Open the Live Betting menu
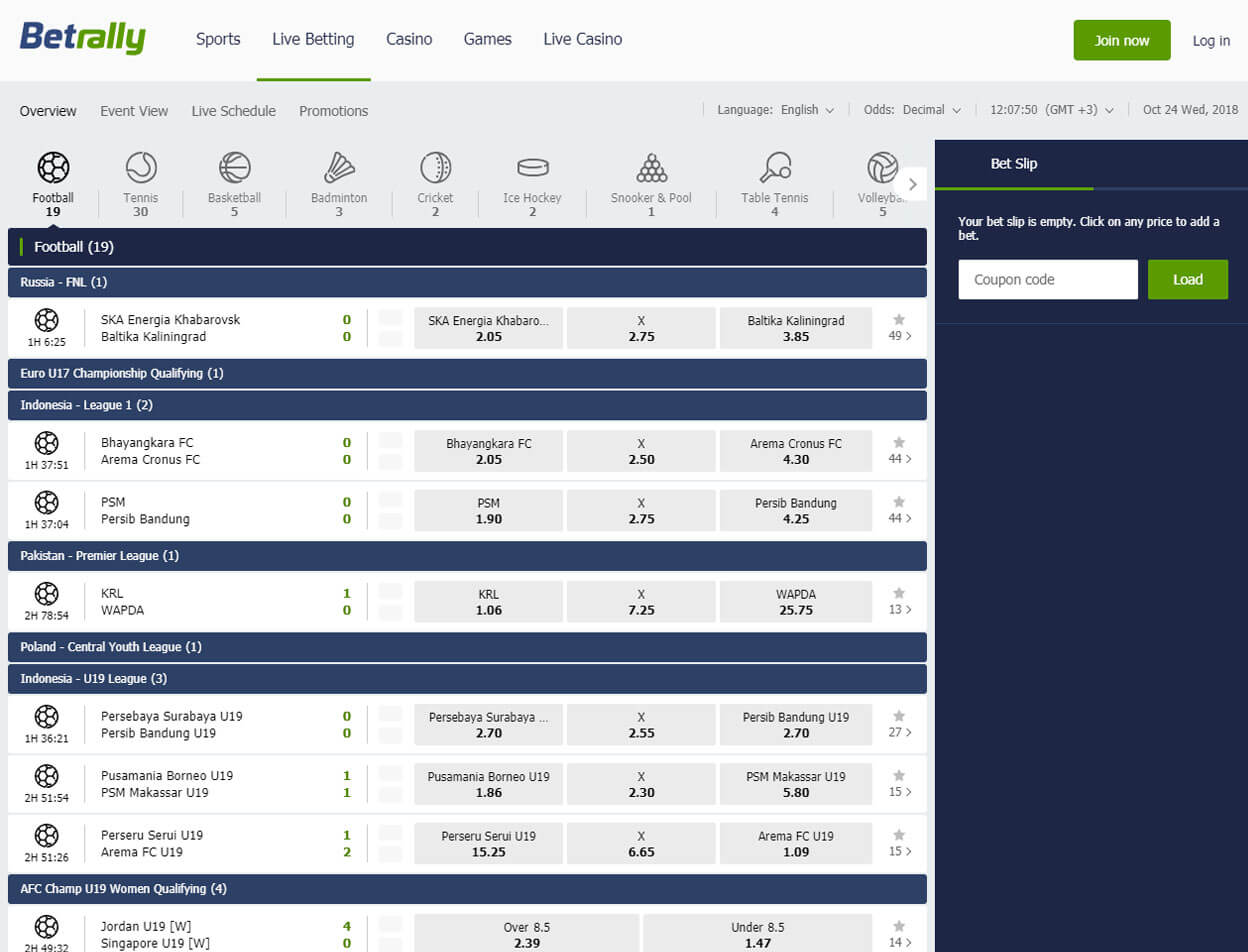1248x952 pixels. tap(313, 40)
